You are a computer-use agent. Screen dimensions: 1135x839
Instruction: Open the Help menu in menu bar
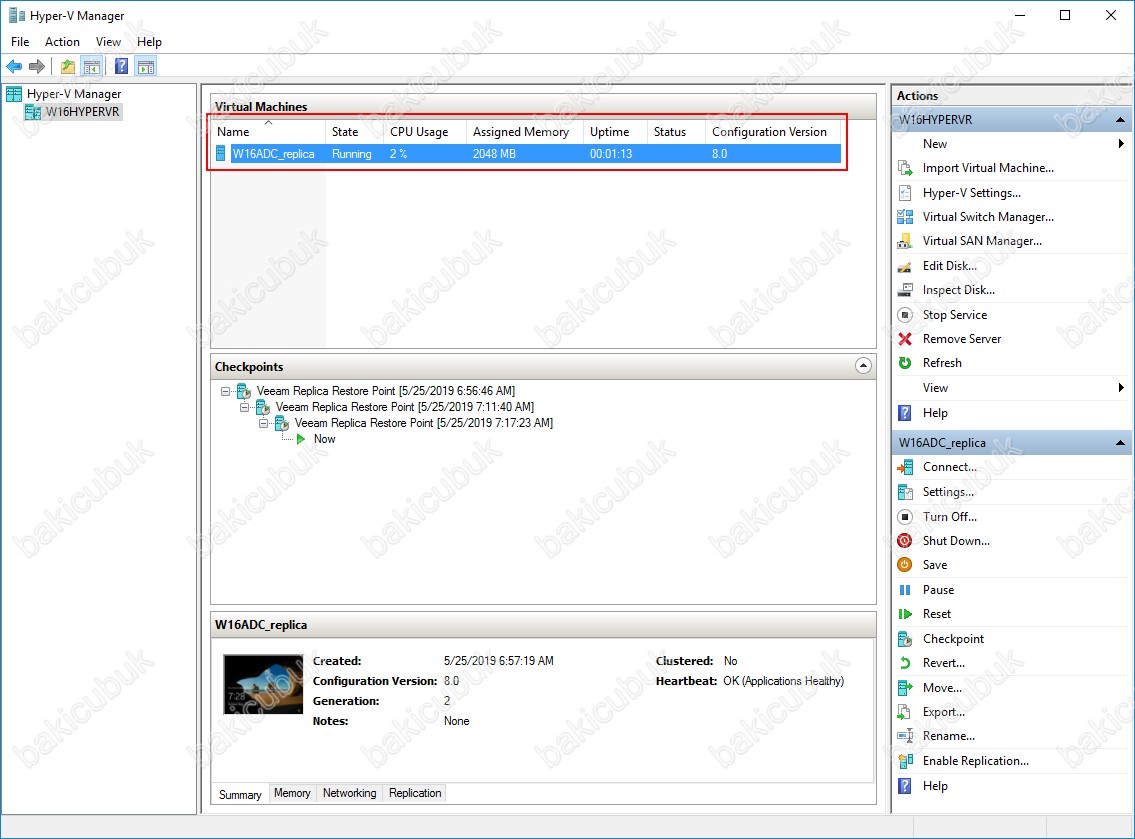click(149, 42)
